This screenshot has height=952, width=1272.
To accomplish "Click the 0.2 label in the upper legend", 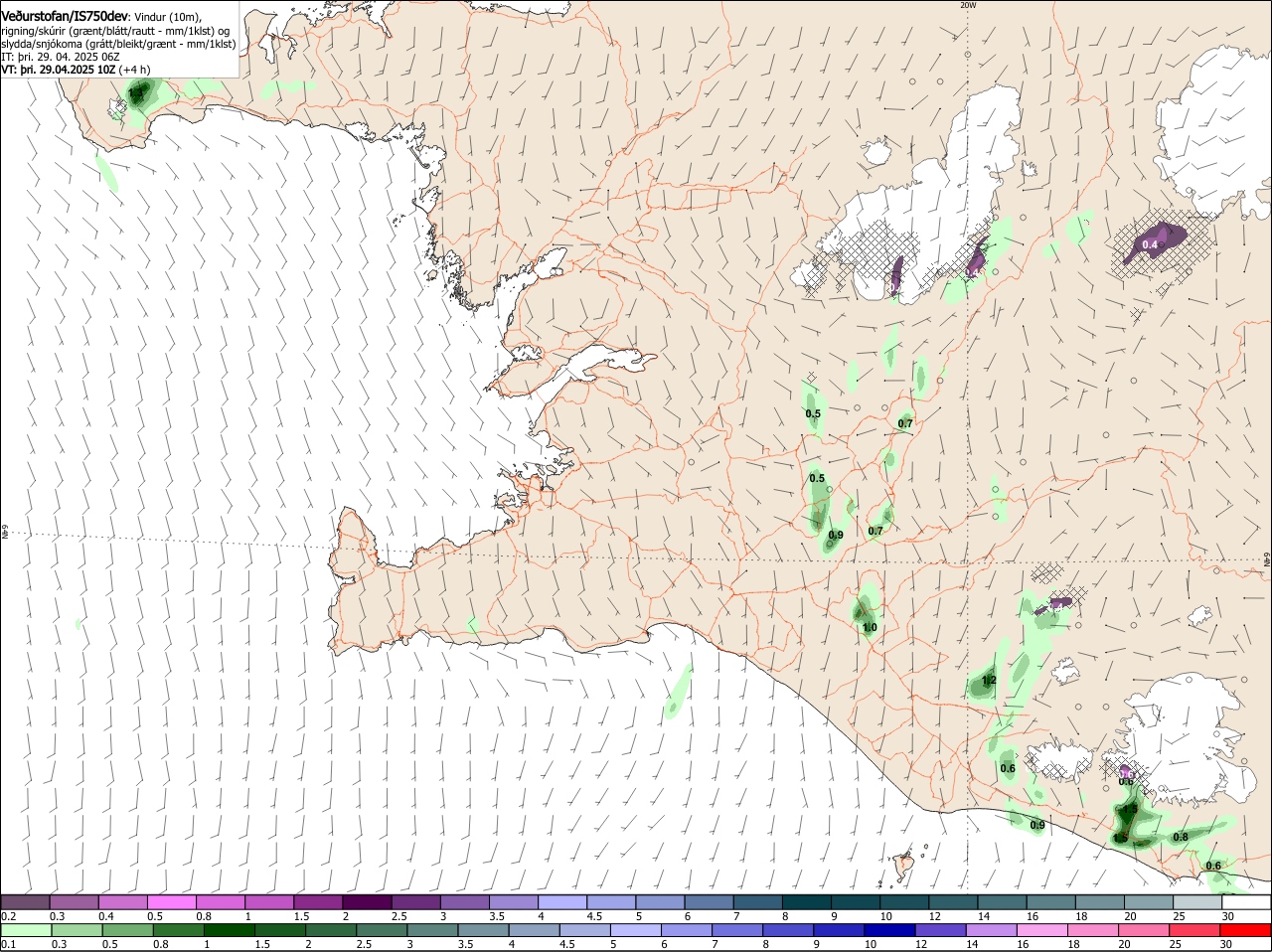I will coord(8,915).
